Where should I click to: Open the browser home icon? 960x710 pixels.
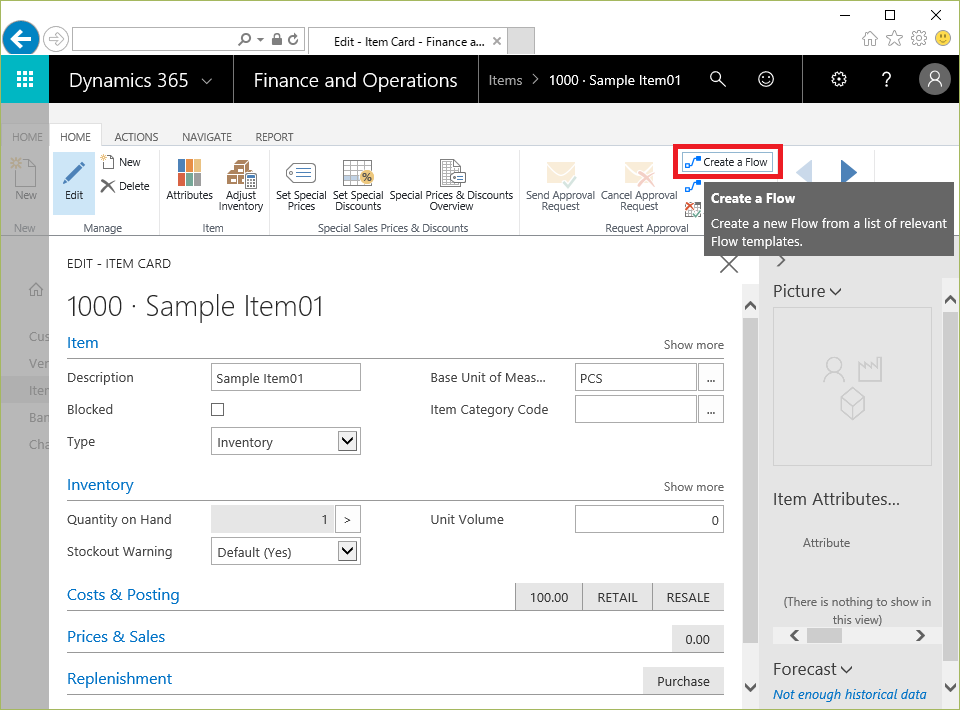pyautogui.click(x=869, y=39)
